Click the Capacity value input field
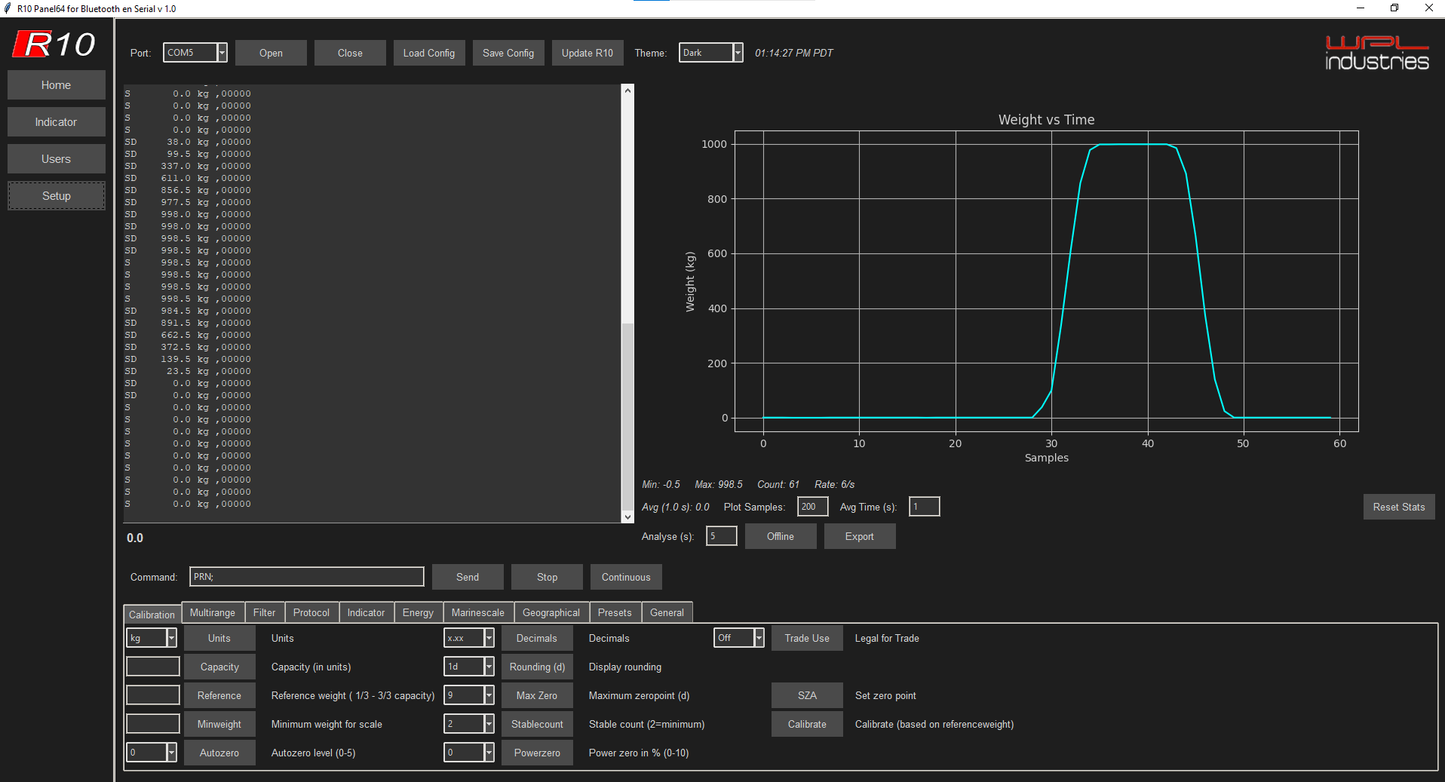Viewport: 1445px width, 782px height. point(153,667)
